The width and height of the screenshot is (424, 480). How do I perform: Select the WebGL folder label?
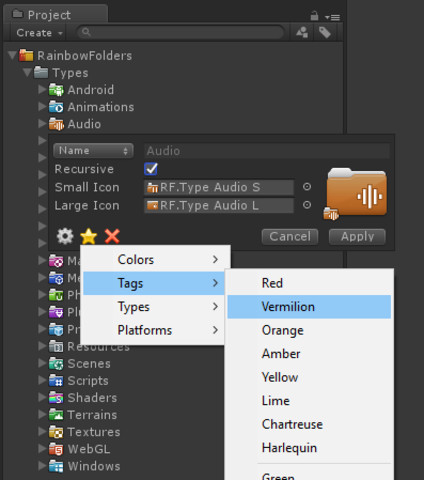[89, 449]
